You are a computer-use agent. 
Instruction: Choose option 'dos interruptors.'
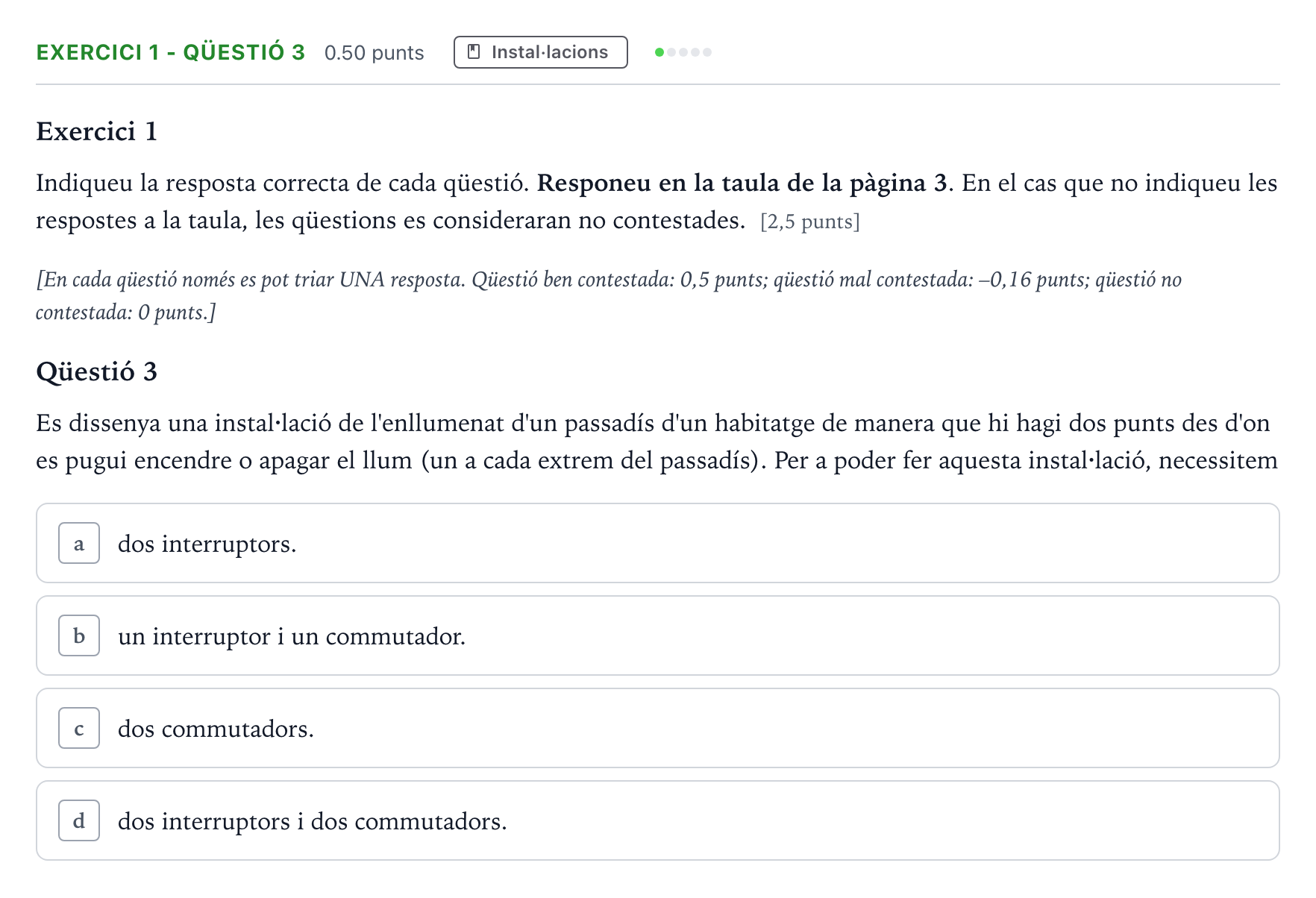pyautogui.click(x=658, y=544)
